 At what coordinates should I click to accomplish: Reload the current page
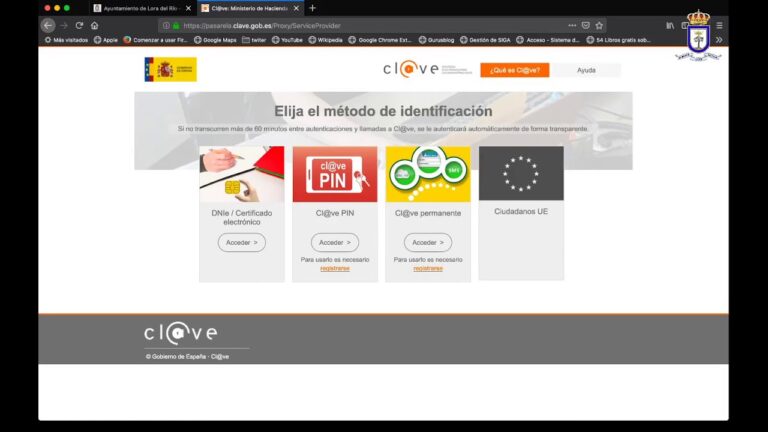[x=79, y=25]
